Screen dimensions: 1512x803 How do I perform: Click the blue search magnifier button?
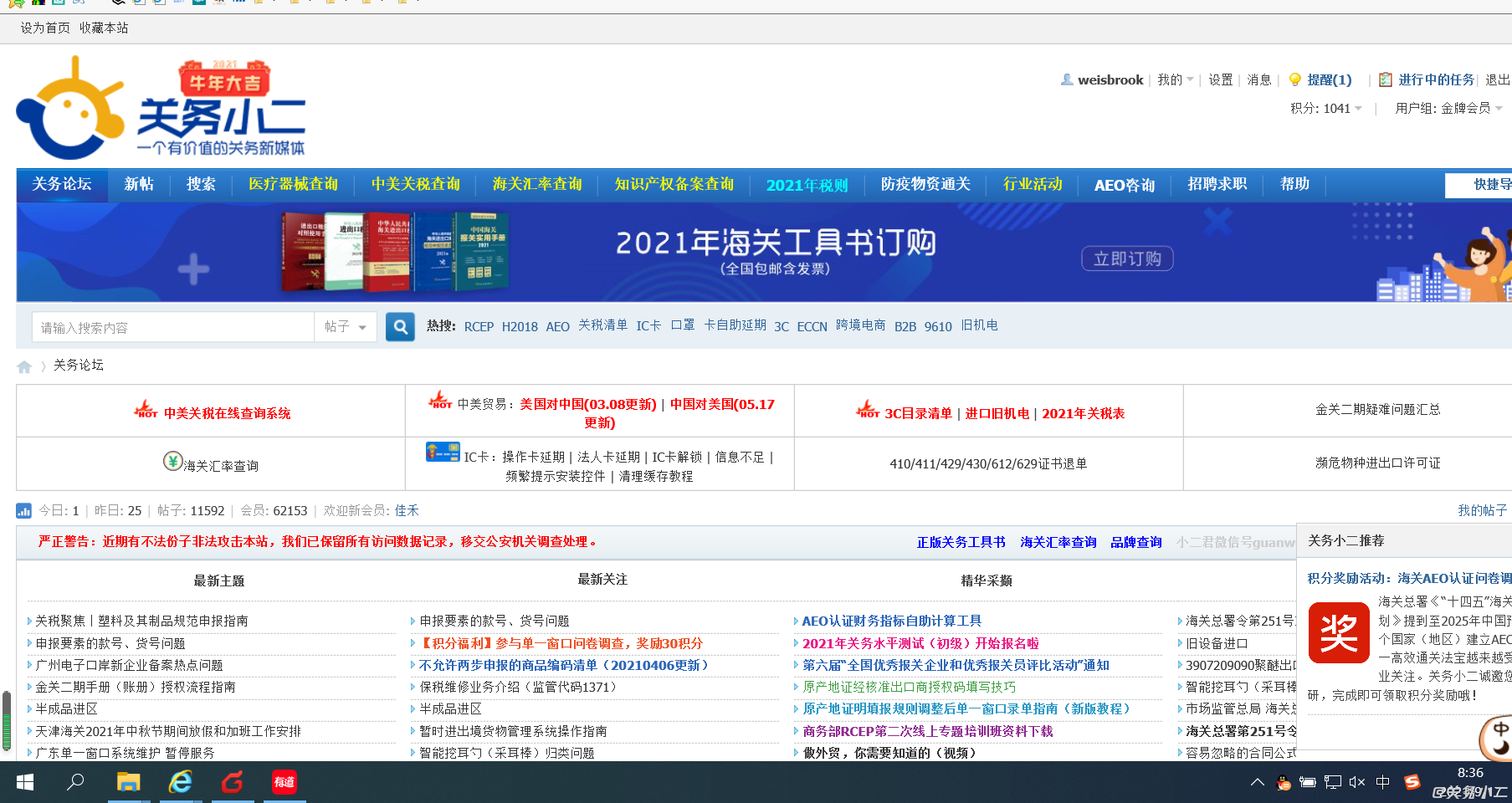point(400,327)
